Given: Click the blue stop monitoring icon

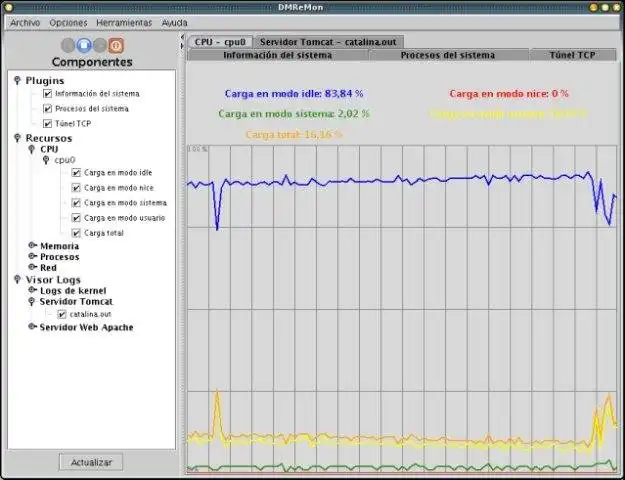Looking at the screenshot, I should [84, 45].
